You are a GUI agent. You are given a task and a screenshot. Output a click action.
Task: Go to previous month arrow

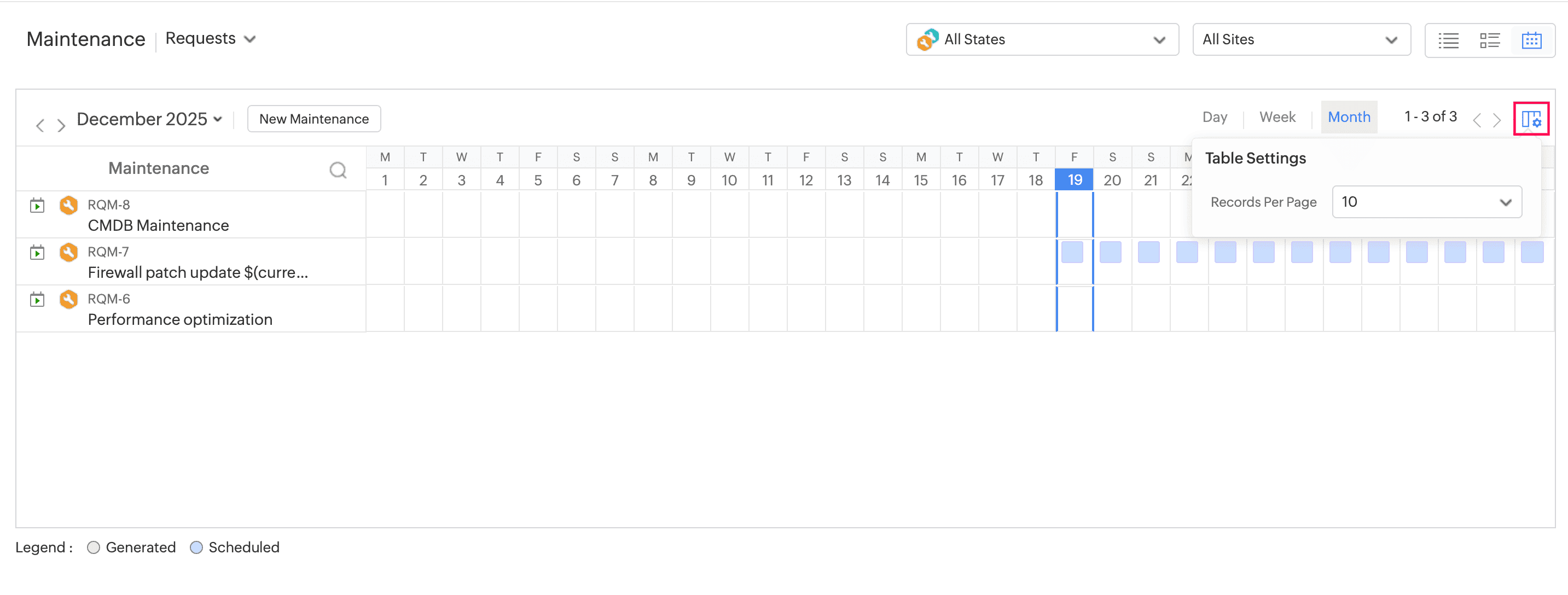tap(40, 125)
